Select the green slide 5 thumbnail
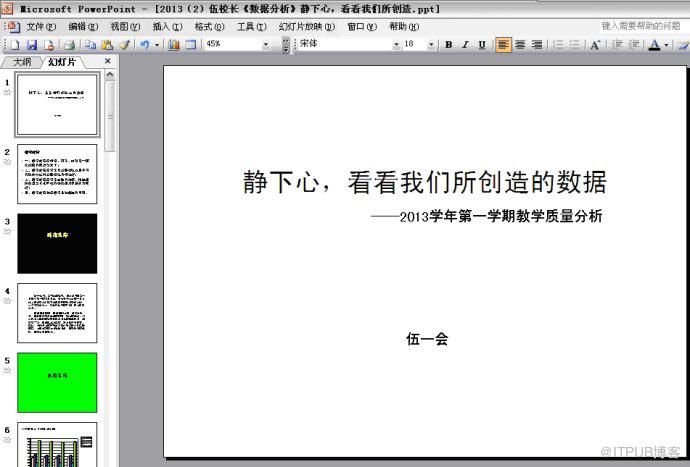The image size is (690, 467). (x=57, y=382)
